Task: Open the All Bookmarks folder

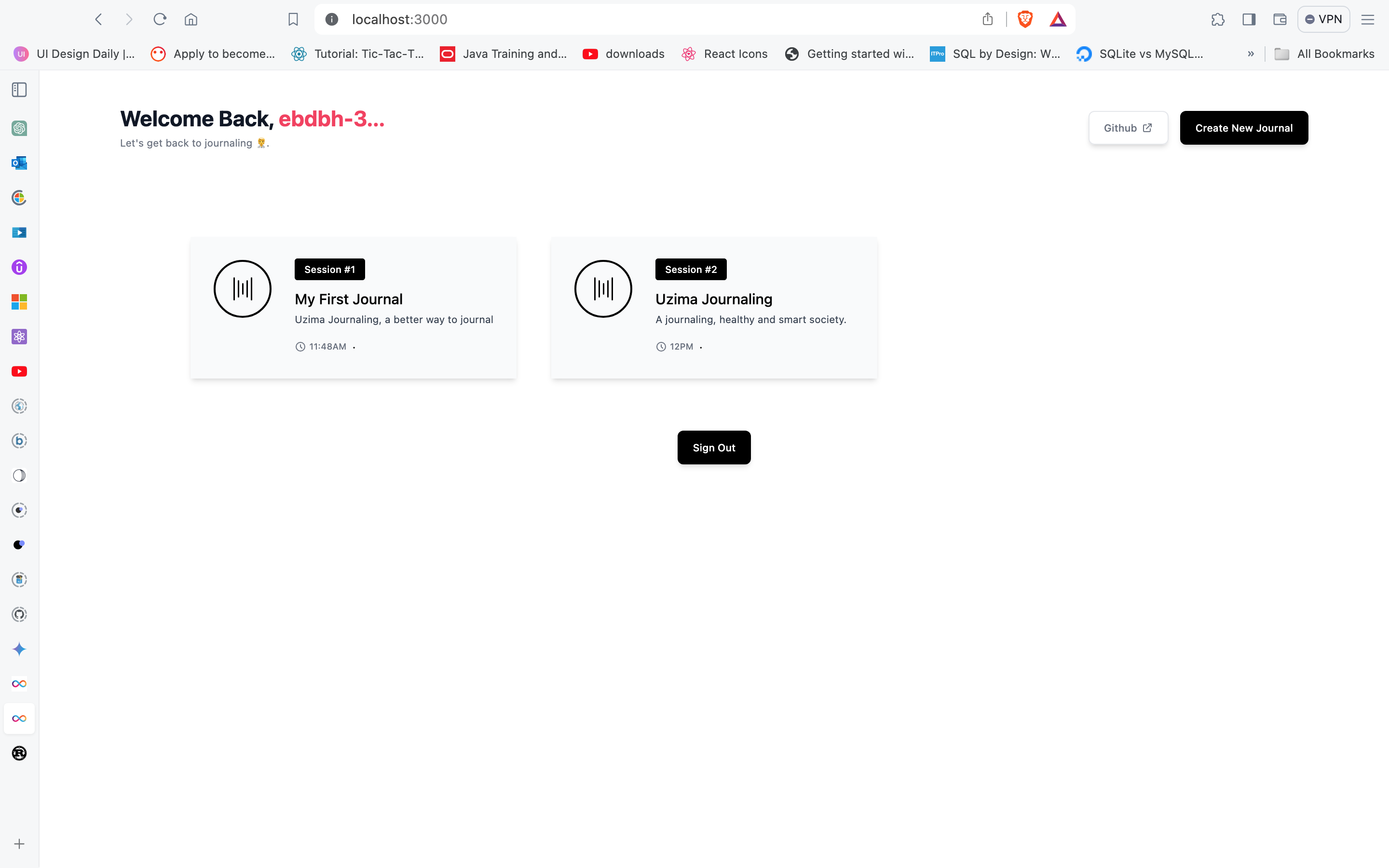Action: [1324, 54]
